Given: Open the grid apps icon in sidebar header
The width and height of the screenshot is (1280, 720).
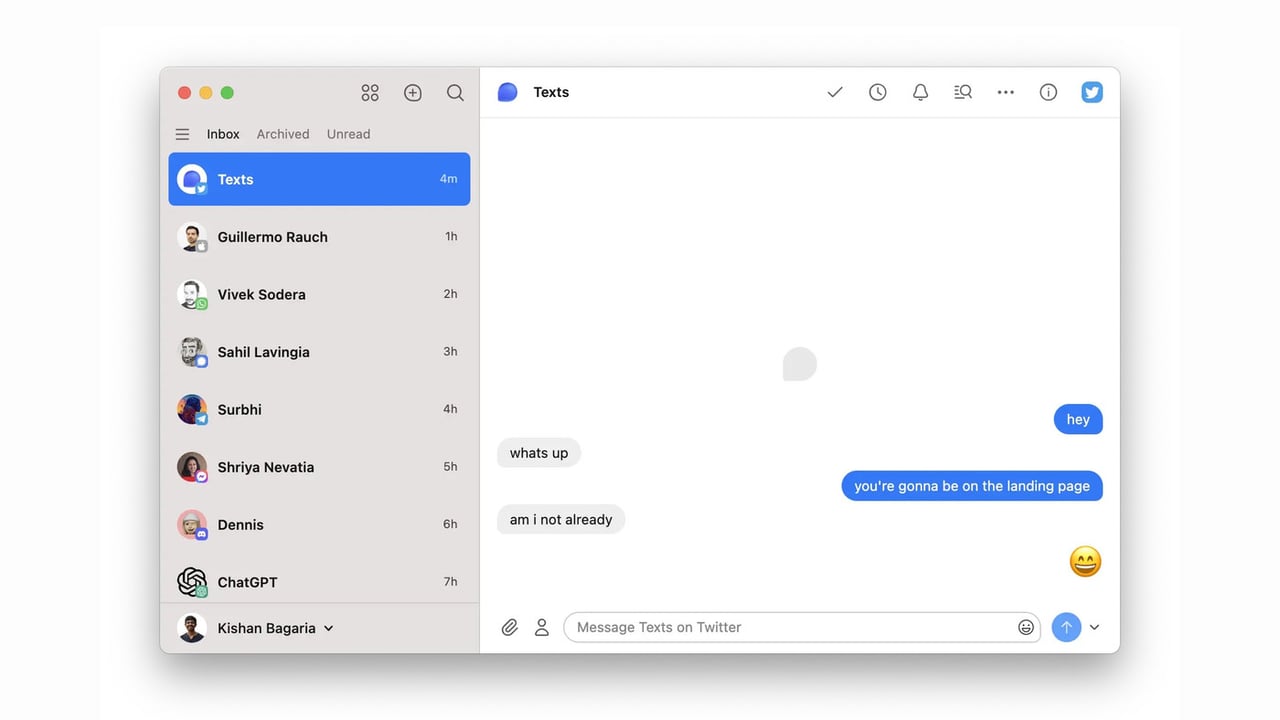Looking at the screenshot, I should (x=370, y=93).
